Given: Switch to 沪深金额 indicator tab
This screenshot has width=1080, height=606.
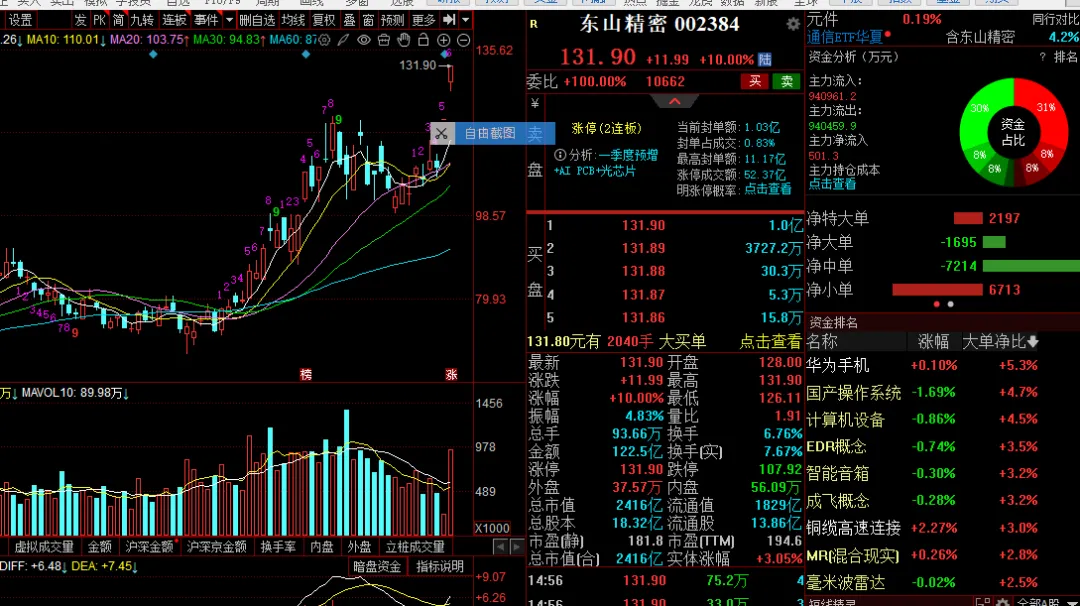Looking at the screenshot, I should (149, 547).
